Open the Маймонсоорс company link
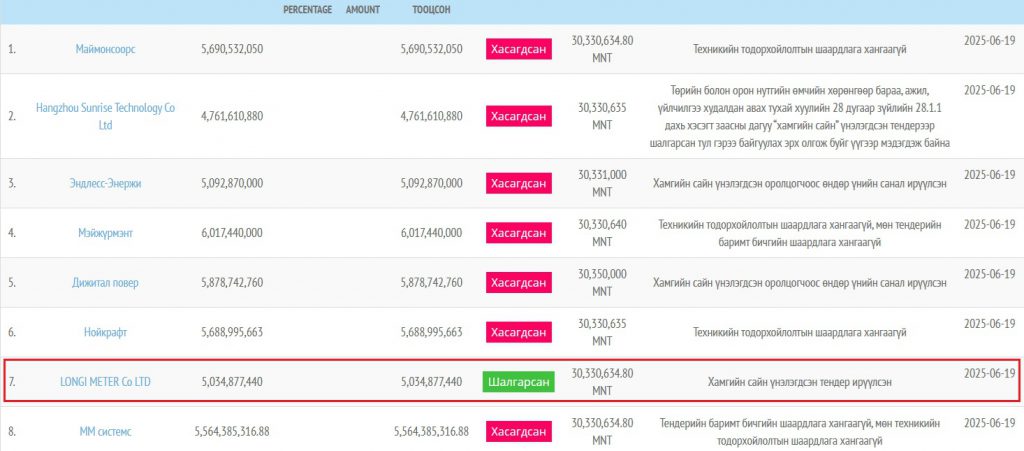Viewport: 1024px width, 451px height. pos(105,49)
